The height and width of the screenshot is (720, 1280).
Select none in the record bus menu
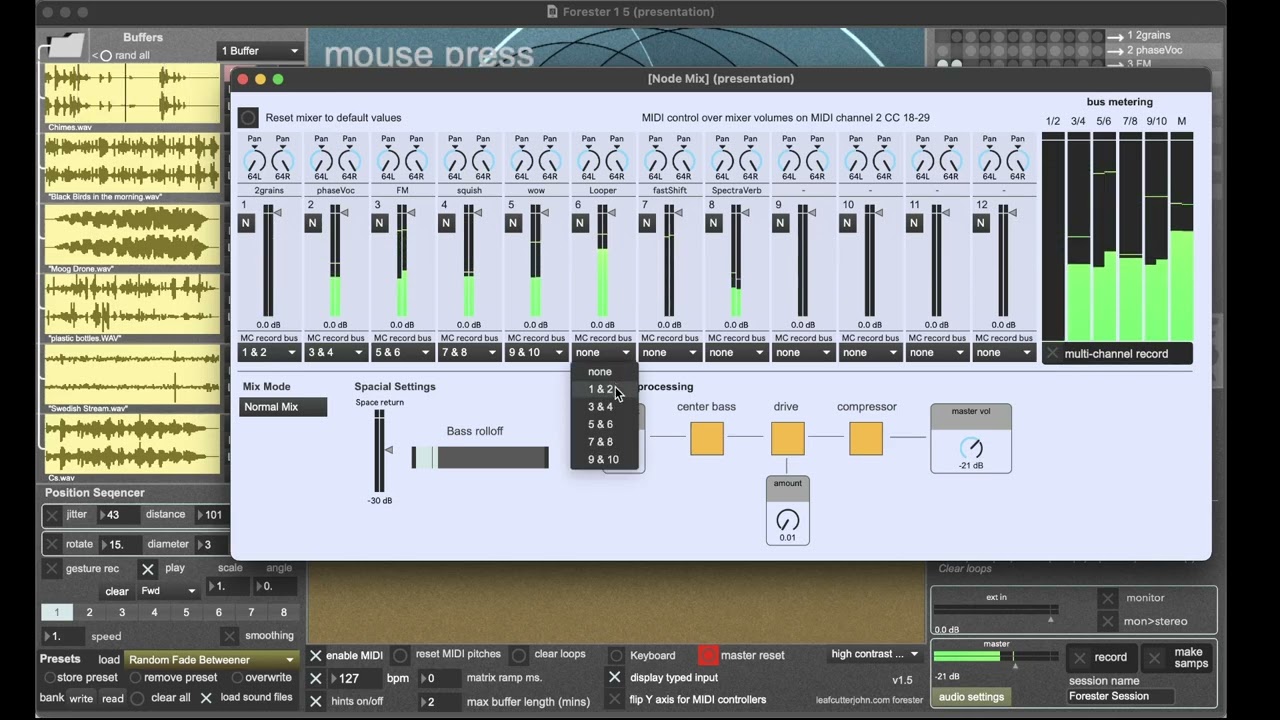pyautogui.click(x=604, y=372)
